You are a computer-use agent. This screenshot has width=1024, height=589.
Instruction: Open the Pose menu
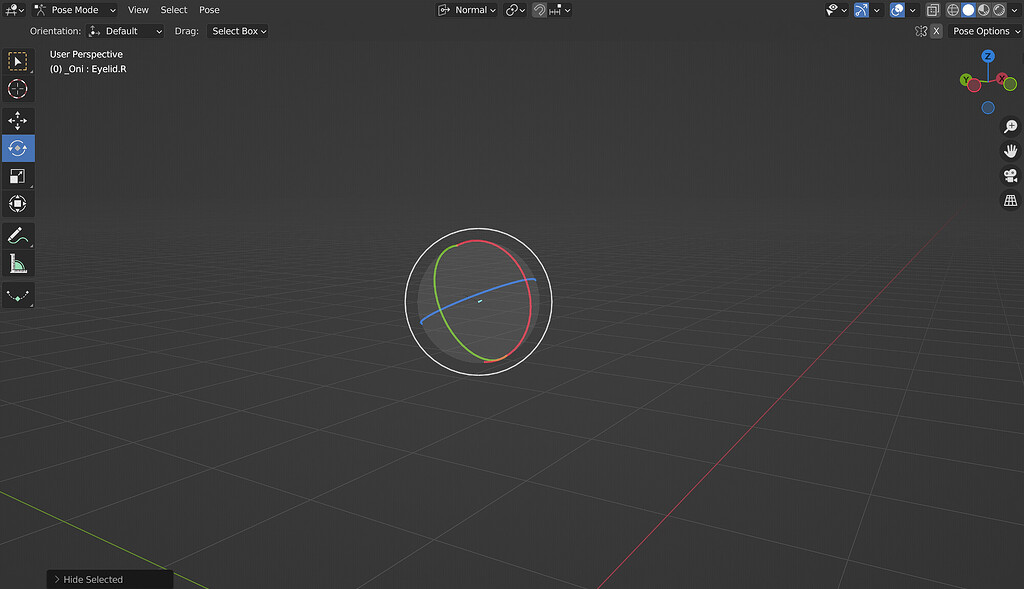209,10
